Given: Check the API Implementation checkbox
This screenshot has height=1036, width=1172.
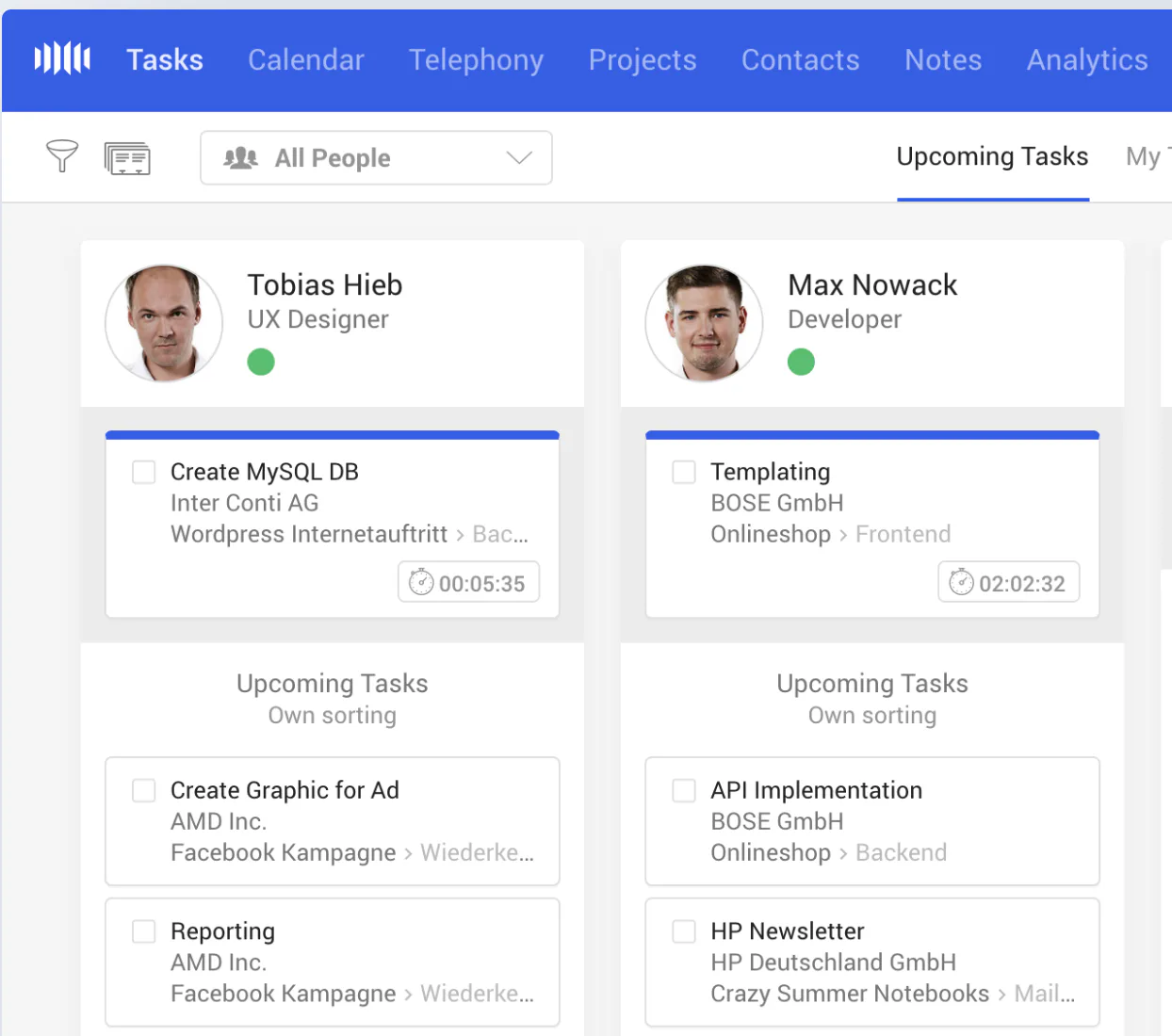Looking at the screenshot, I should (x=683, y=790).
